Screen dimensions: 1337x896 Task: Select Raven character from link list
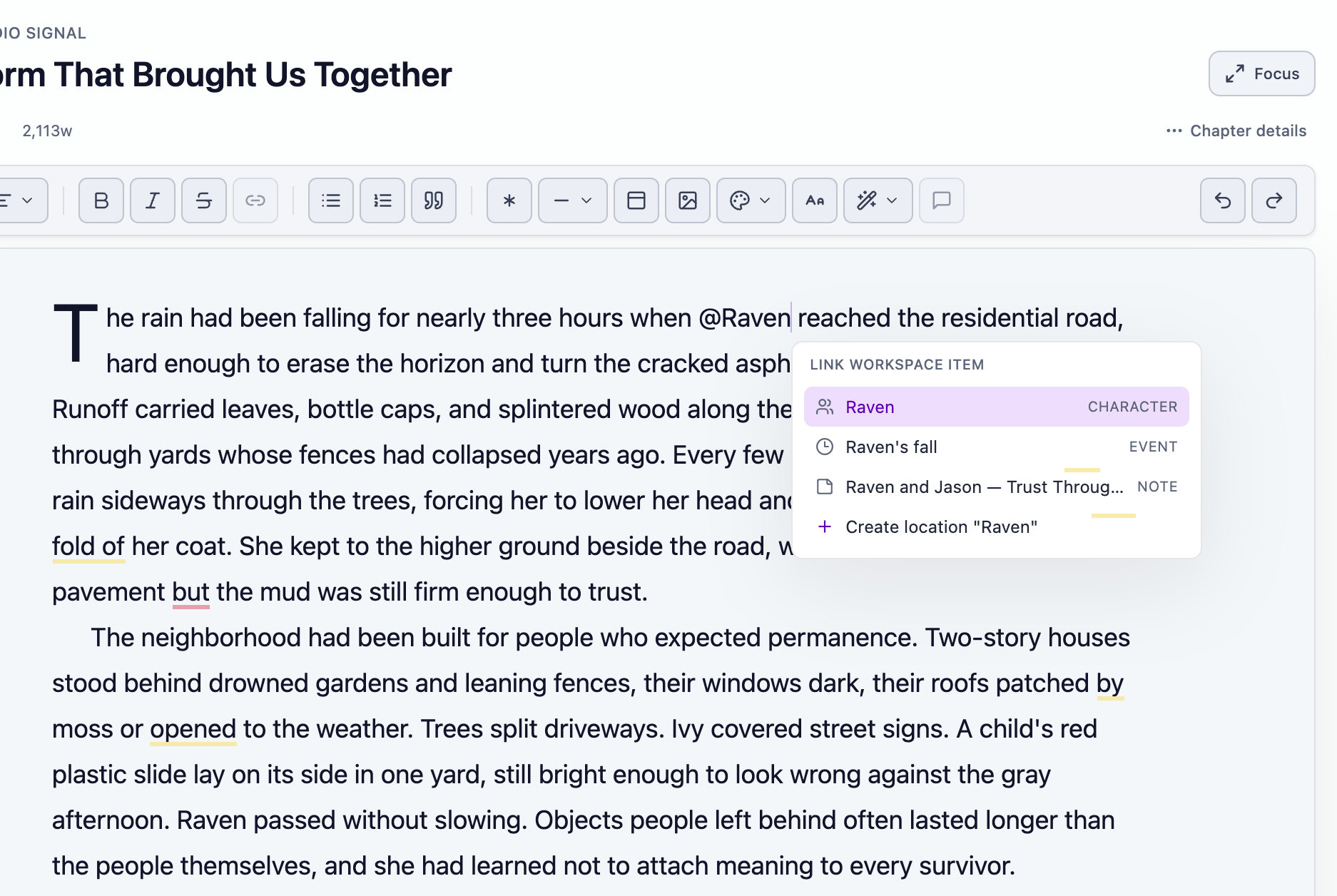[997, 407]
